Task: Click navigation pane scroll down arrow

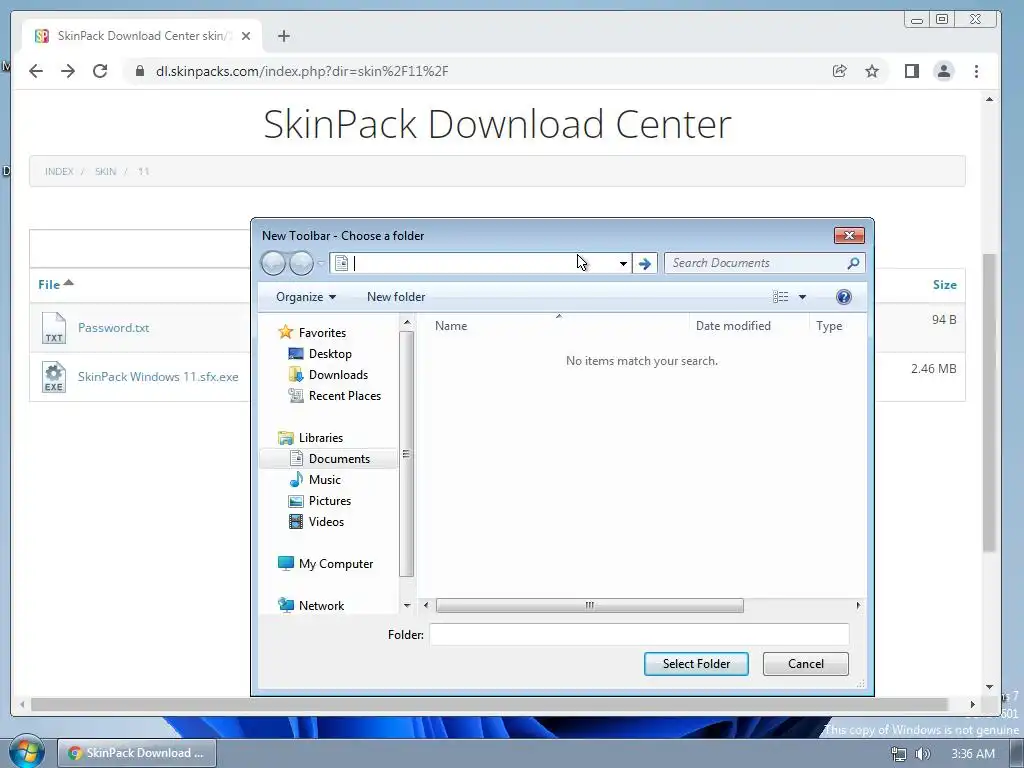Action: pos(407,606)
